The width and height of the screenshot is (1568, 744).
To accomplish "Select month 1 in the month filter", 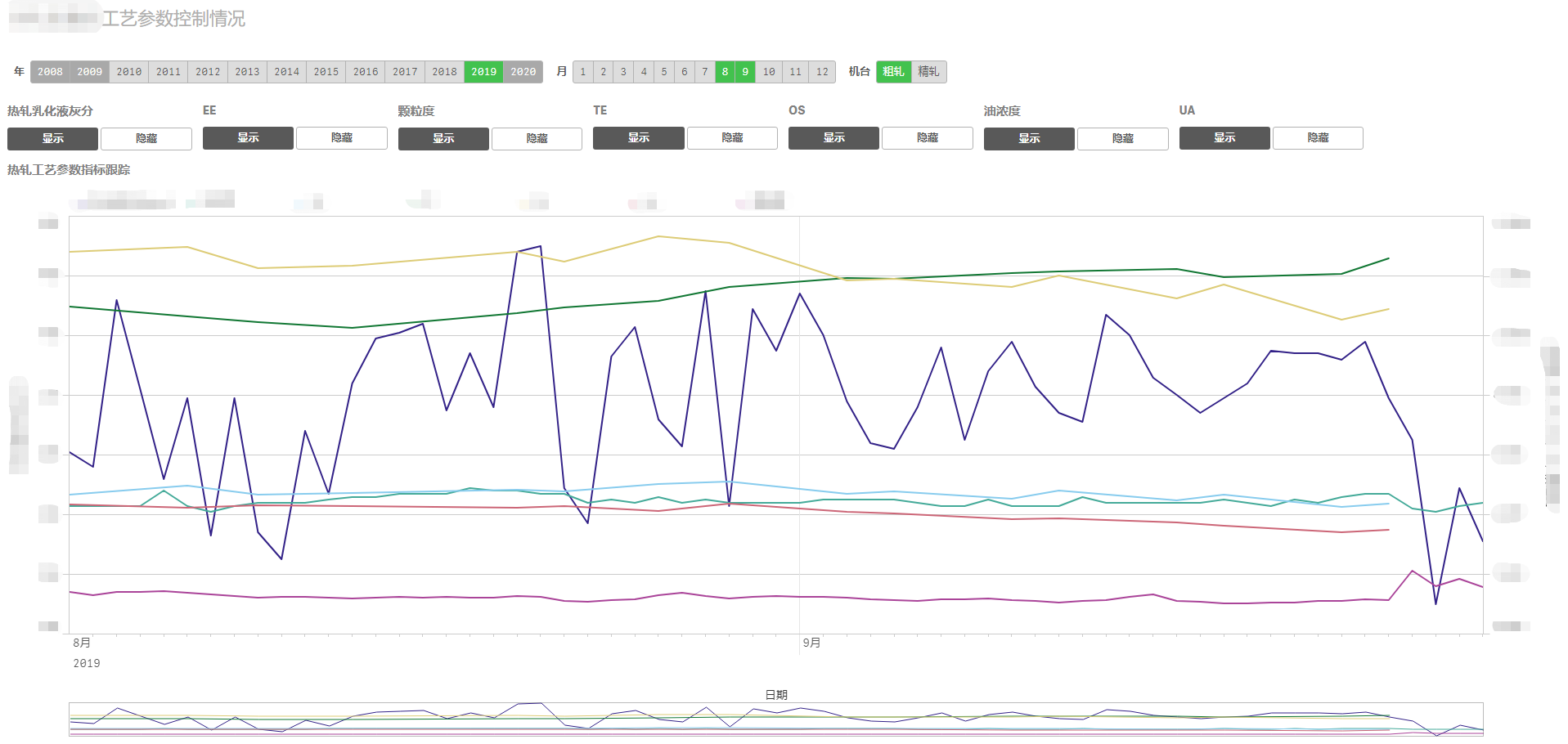I will 583,72.
